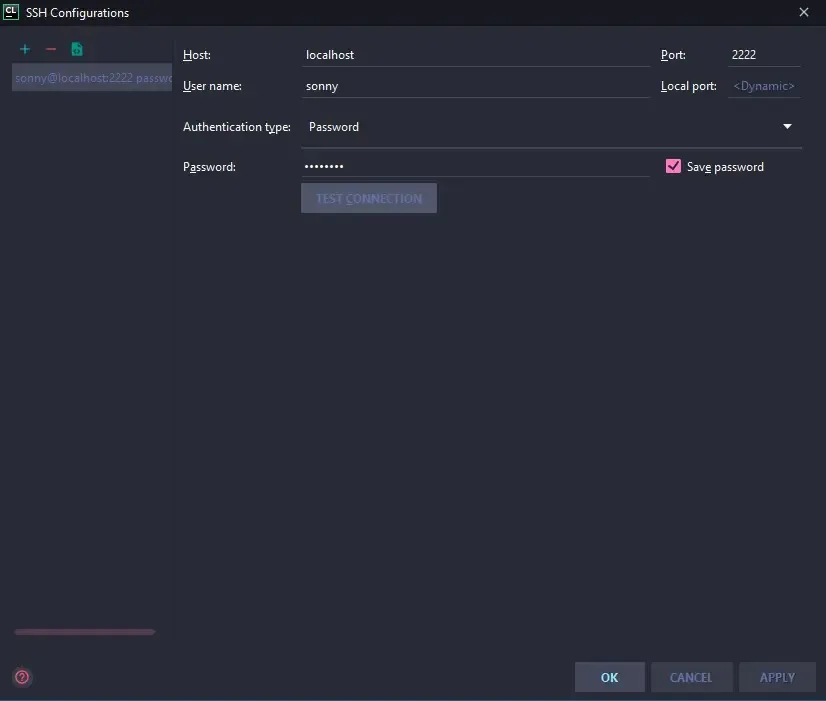Click the Apply button
The image size is (826, 701).
click(777, 677)
